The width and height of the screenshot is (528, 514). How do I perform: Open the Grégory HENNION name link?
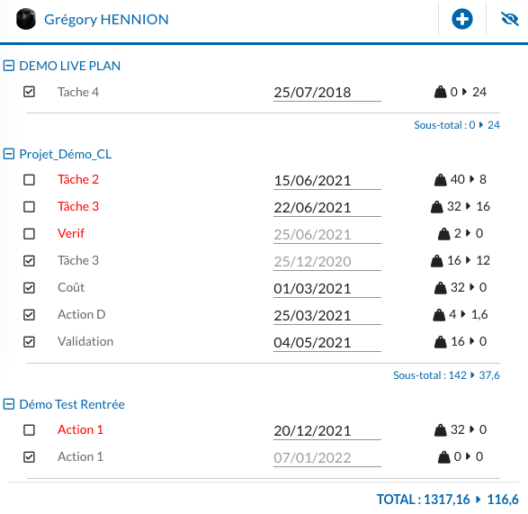(106, 20)
